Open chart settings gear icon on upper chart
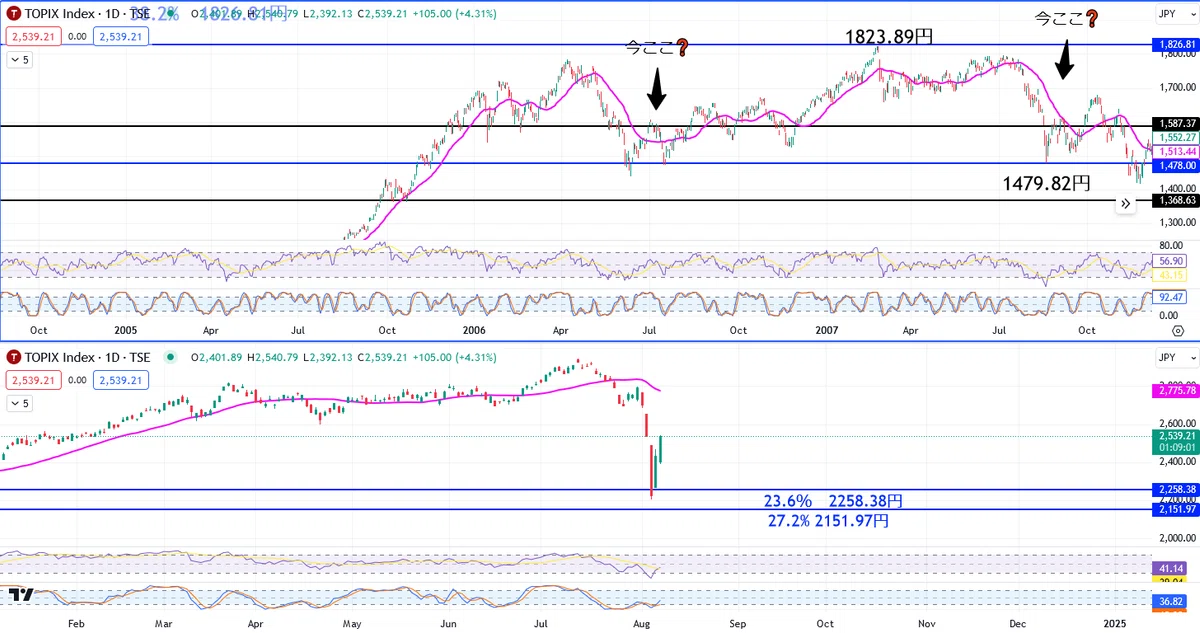This screenshot has width=1200, height=633. [1179, 329]
